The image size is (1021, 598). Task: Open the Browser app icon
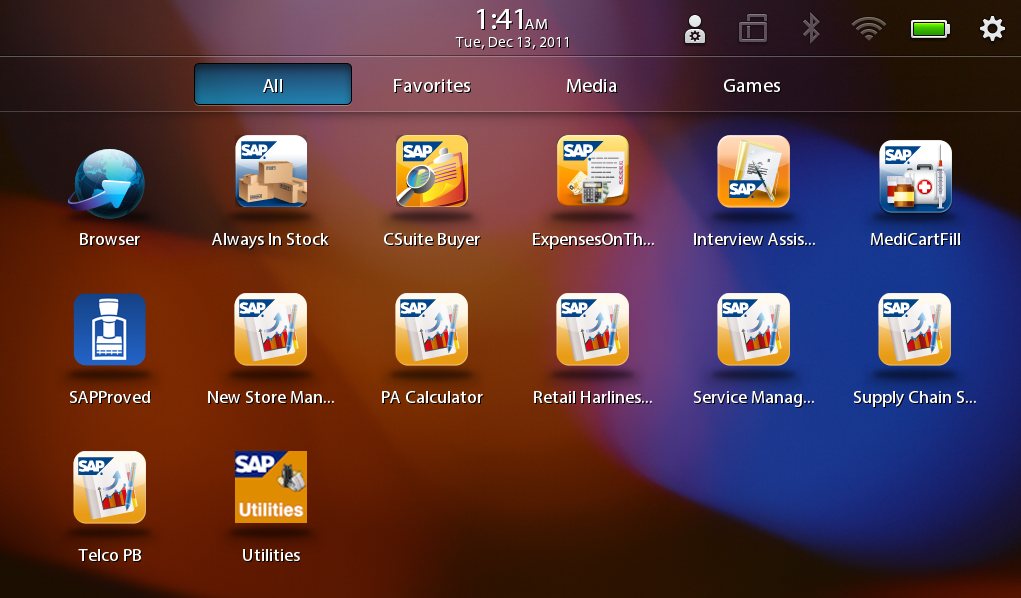click(108, 184)
